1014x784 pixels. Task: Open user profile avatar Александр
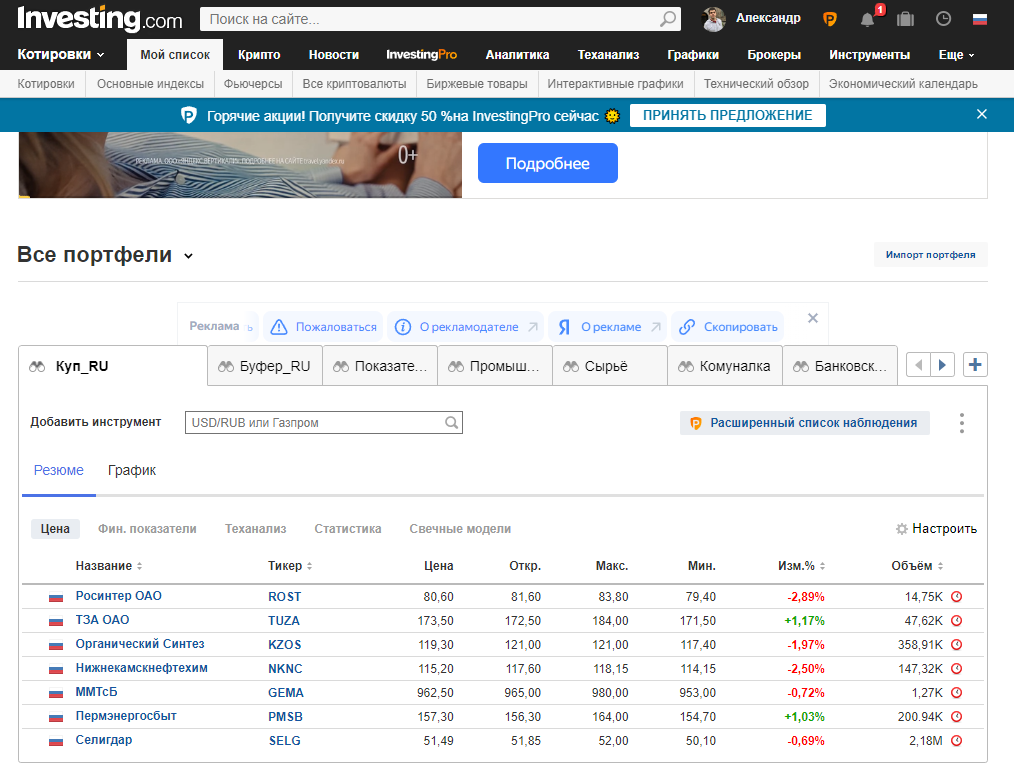[x=713, y=19]
